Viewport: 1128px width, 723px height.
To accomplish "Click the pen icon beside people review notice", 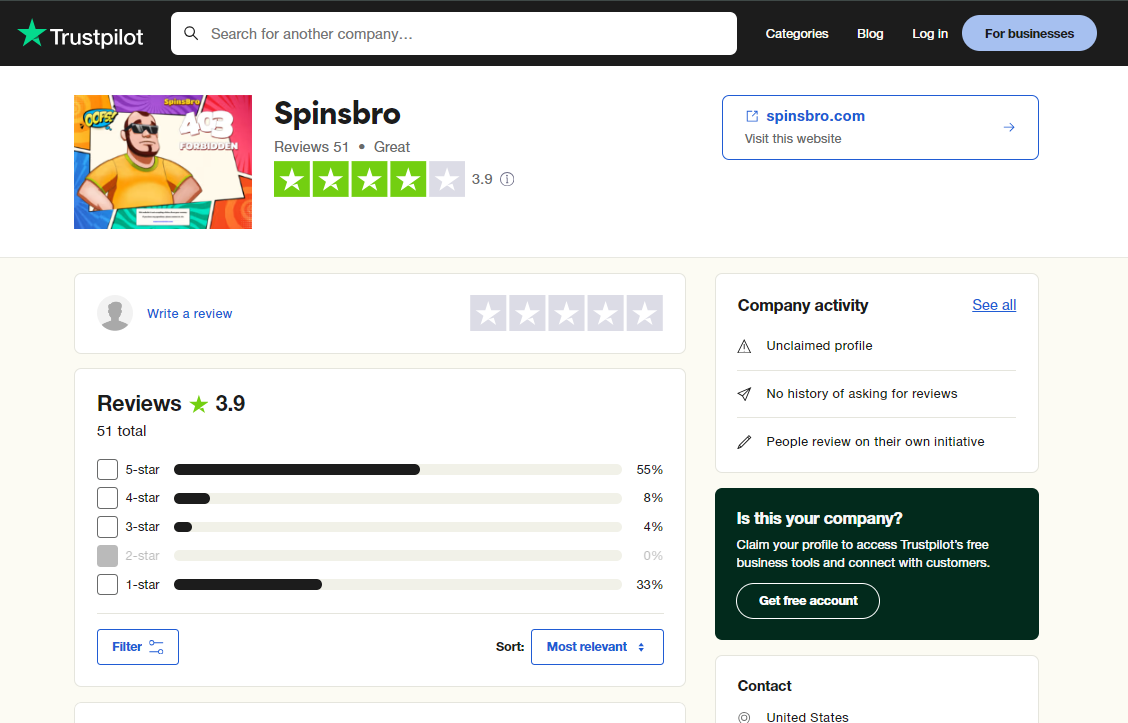I will (x=744, y=441).
